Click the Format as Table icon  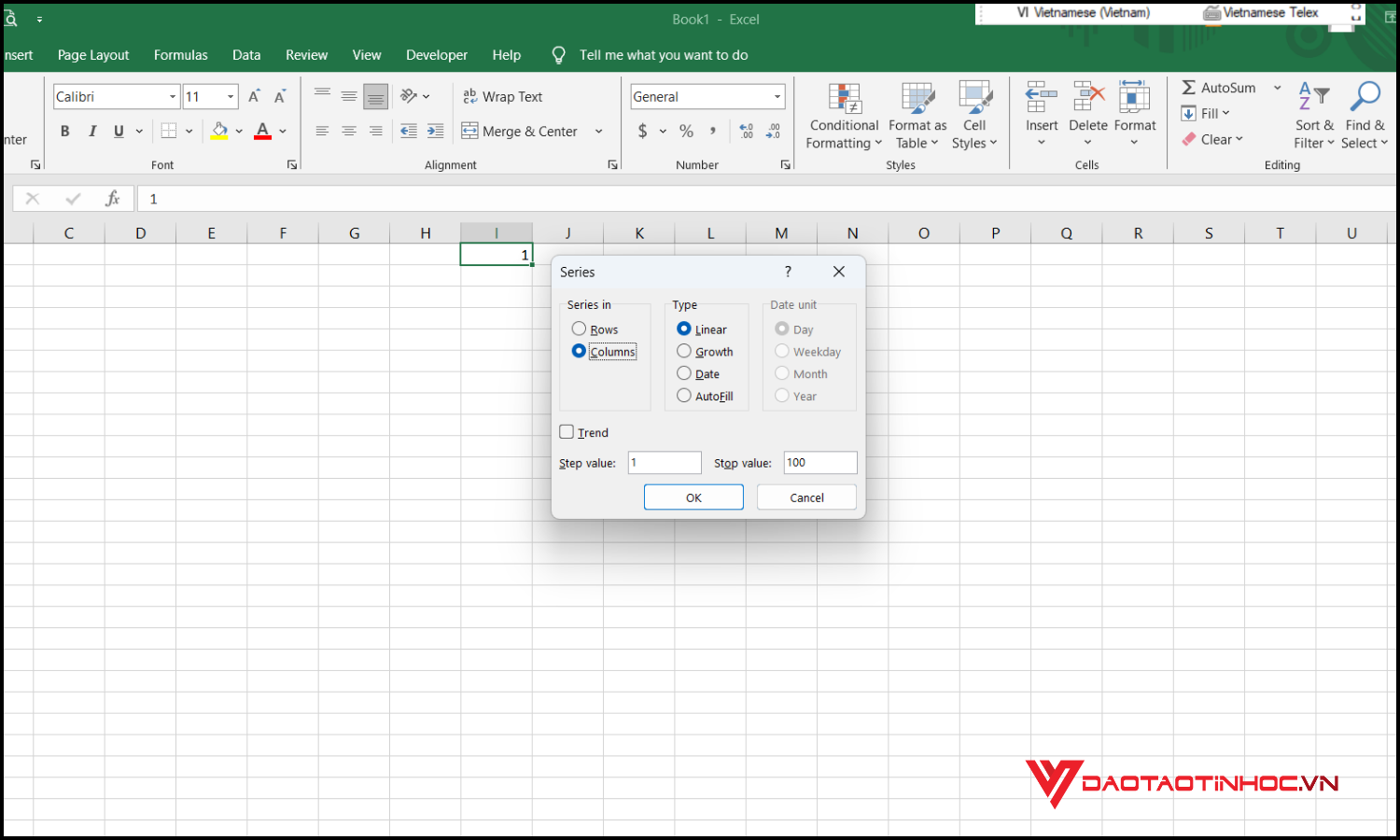[x=917, y=103]
